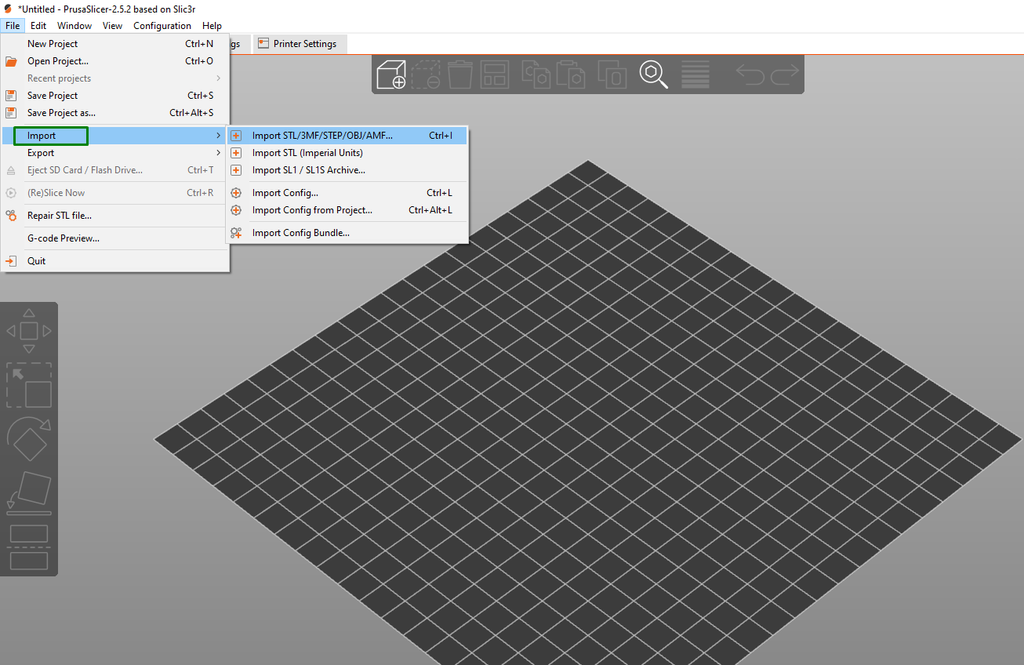Click the Layer editing stripes icon

pos(695,75)
